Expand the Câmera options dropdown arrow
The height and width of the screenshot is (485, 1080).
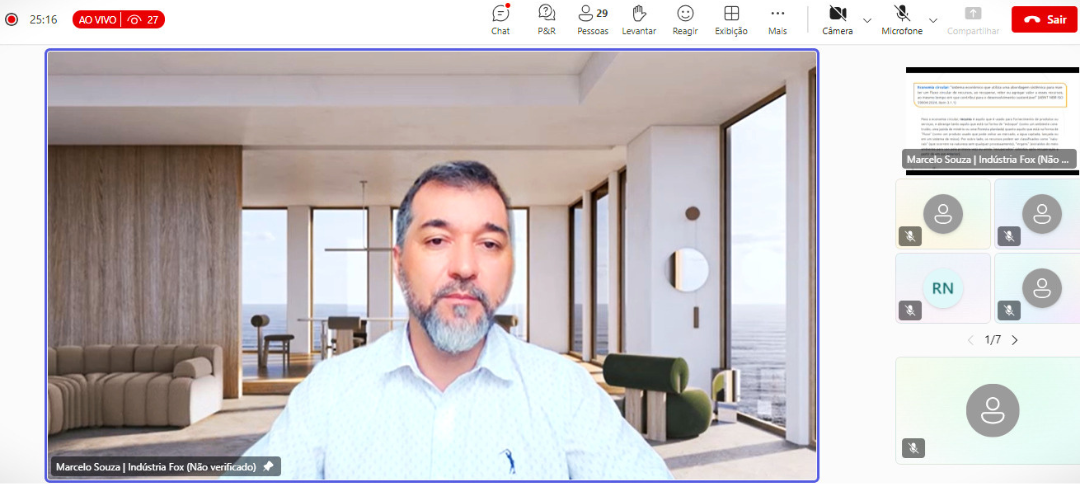tap(867, 20)
